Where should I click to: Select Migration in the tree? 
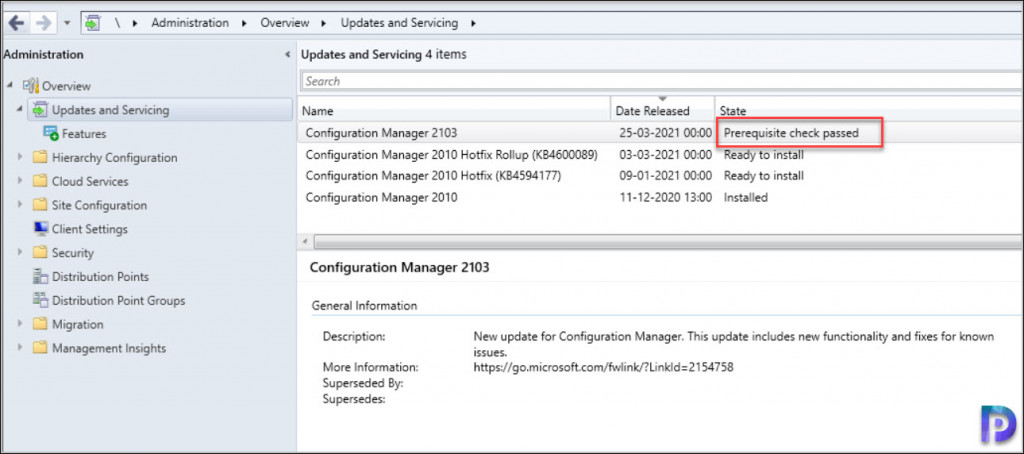[78, 324]
